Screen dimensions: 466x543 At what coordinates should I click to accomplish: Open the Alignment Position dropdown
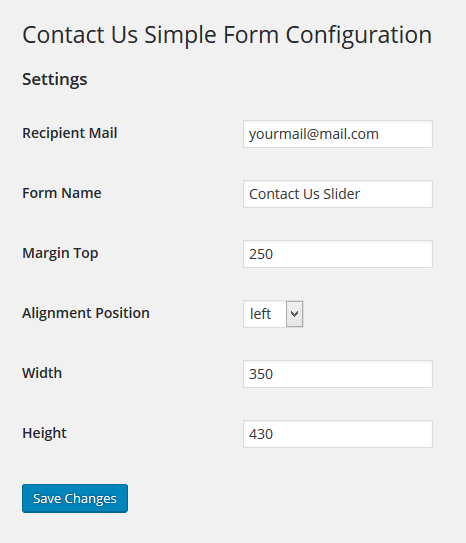click(x=273, y=314)
